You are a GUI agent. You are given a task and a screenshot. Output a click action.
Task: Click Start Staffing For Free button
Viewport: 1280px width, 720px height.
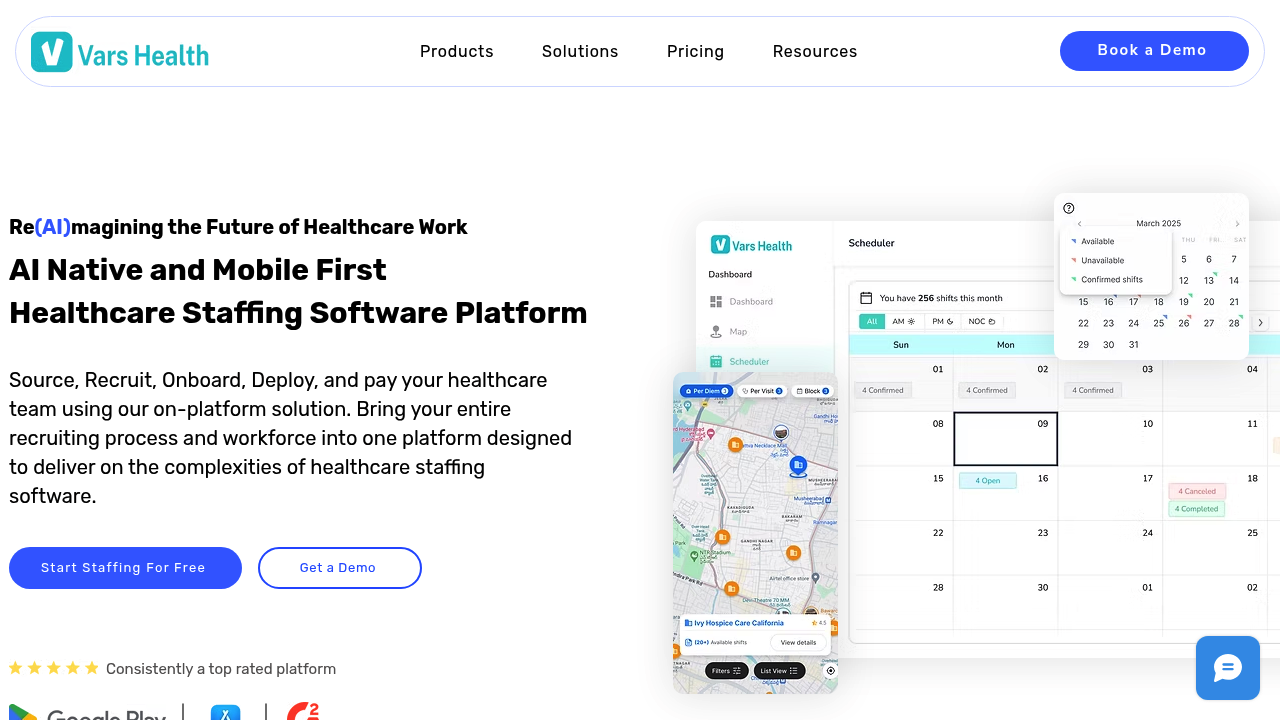click(x=125, y=568)
